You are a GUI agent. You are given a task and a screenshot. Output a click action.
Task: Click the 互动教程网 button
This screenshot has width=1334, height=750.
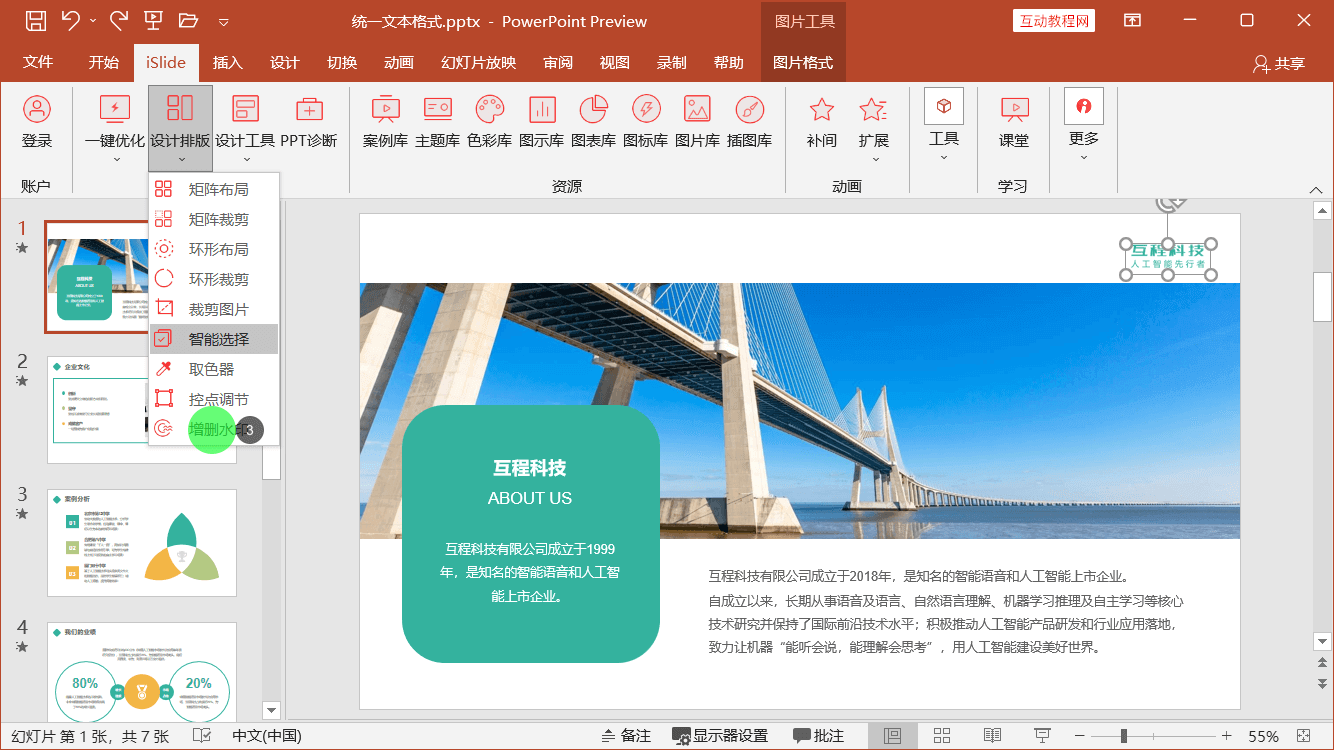[x=1054, y=21]
